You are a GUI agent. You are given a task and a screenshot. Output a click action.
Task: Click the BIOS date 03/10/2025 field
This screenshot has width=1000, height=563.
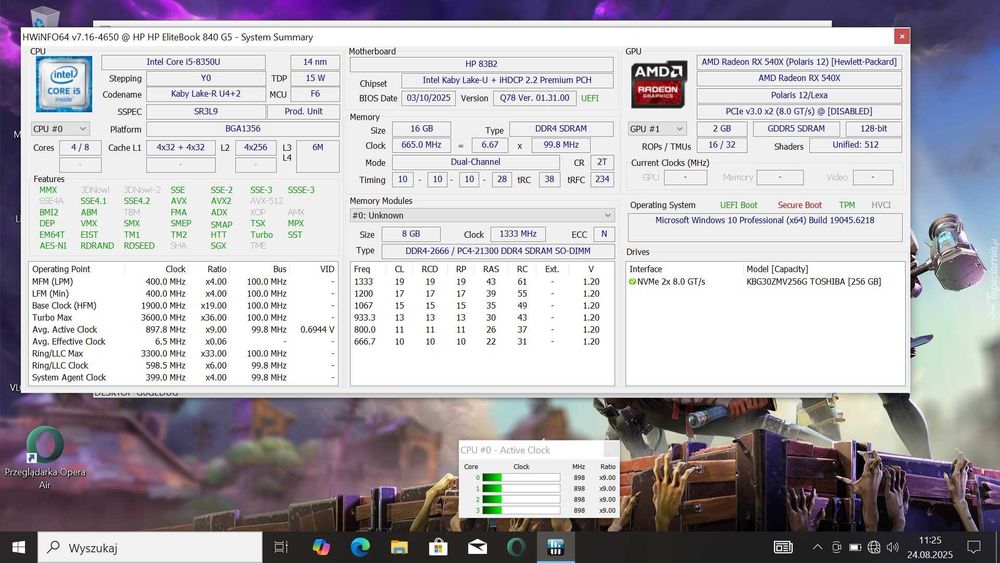[x=429, y=98]
